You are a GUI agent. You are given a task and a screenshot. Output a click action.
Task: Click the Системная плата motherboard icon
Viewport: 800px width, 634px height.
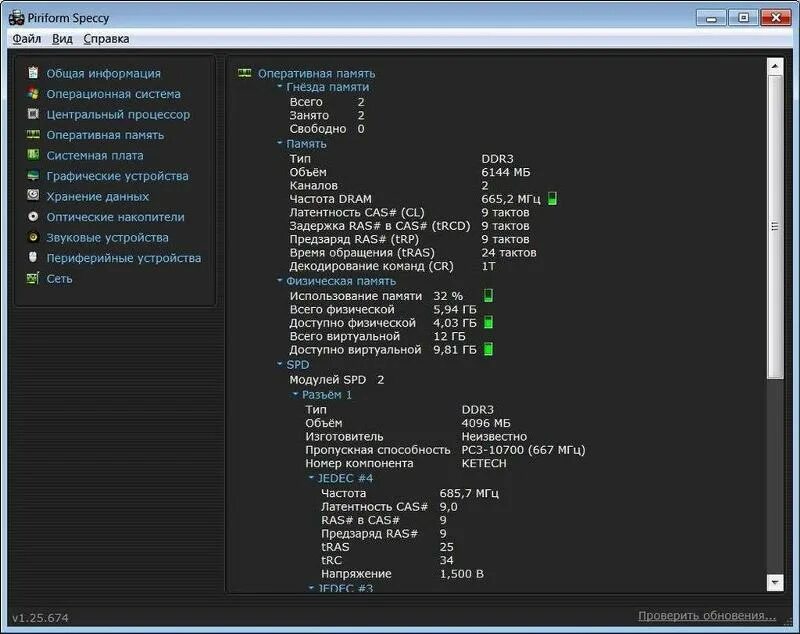pos(33,155)
